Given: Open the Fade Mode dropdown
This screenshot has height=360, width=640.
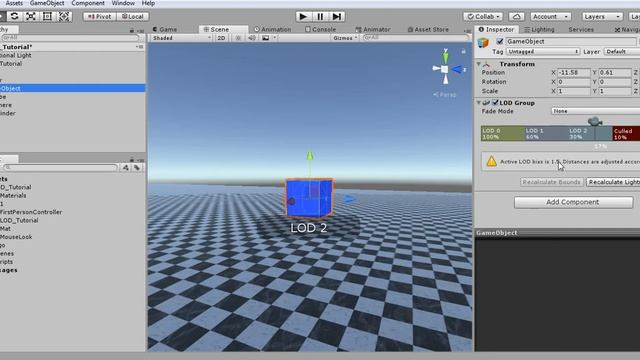Looking at the screenshot, I should [x=596, y=111].
